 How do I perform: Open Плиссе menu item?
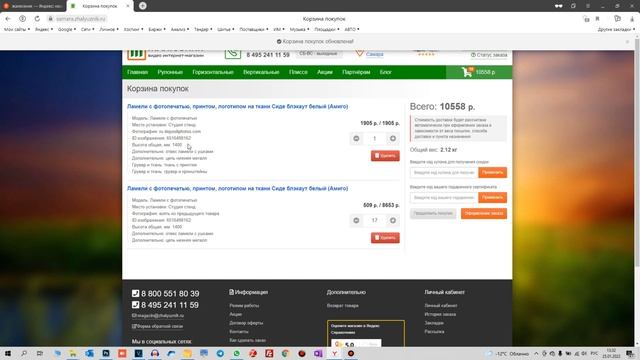[298, 72]
